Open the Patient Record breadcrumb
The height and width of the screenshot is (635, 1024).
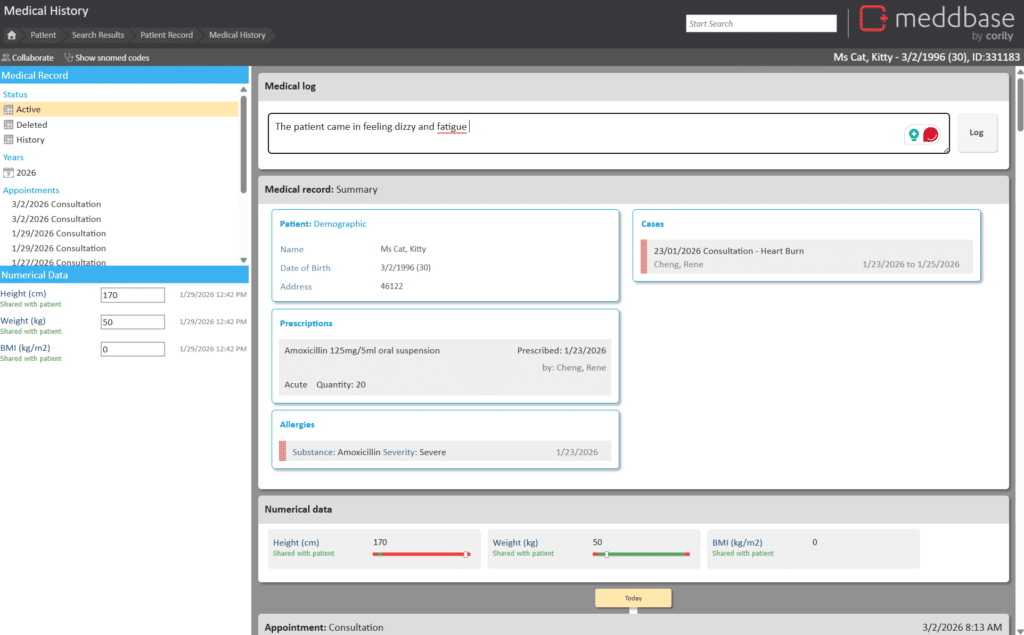[167, 35]
